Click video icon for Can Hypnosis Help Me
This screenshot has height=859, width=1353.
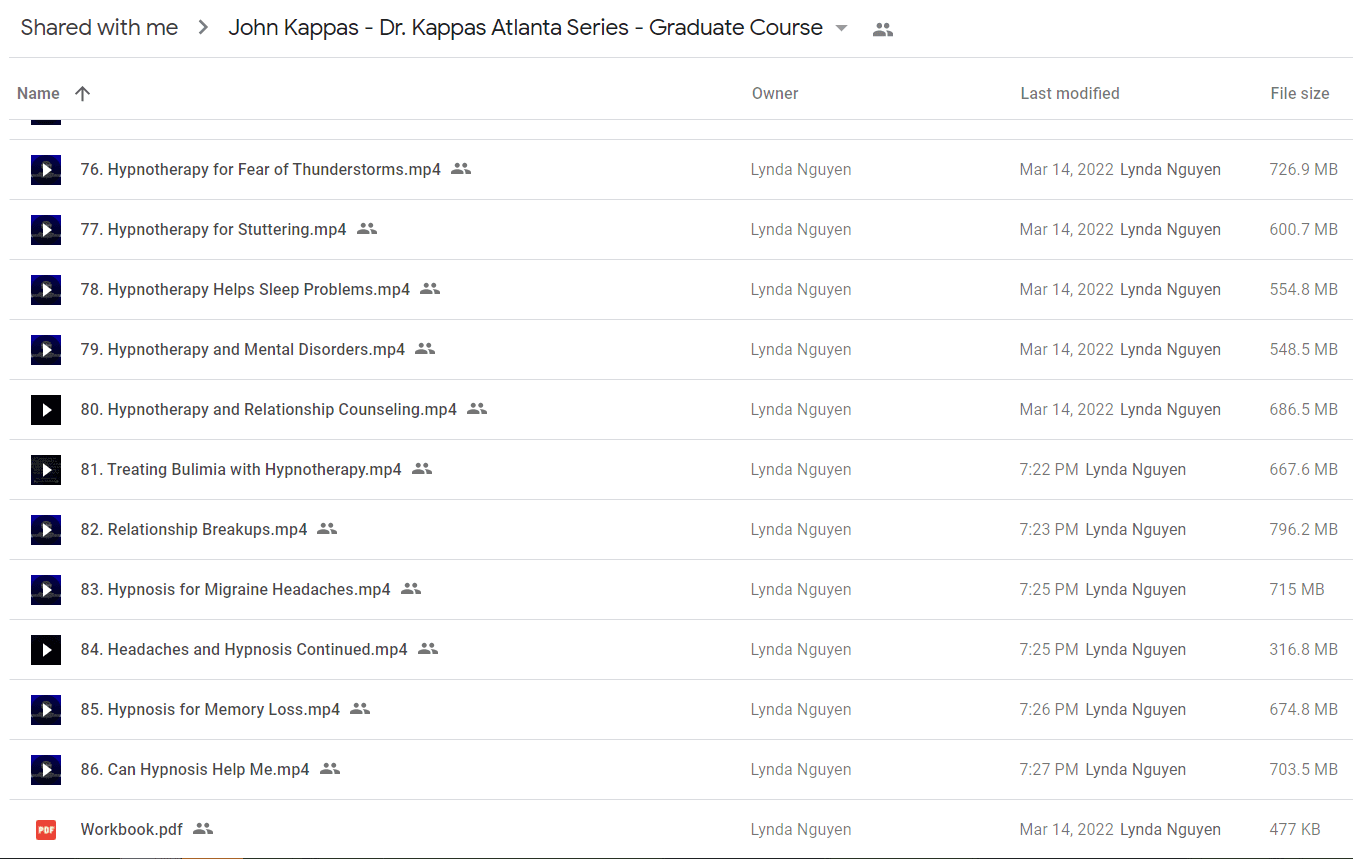point(46,770)
